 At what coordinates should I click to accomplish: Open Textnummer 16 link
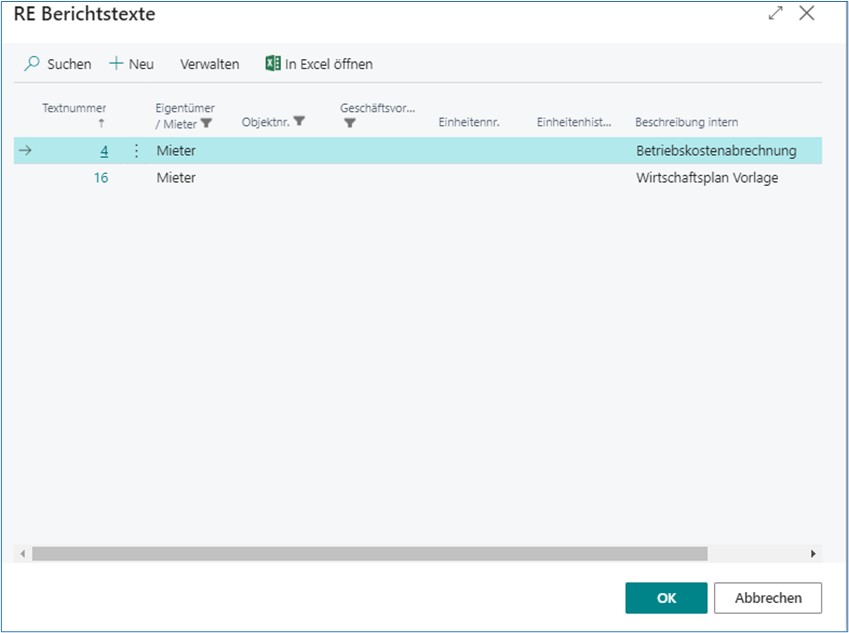coord(101,178)
